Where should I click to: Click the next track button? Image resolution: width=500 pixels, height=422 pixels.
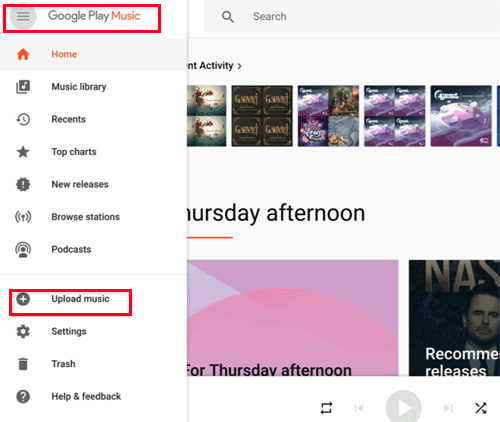(x=448, y=408)
